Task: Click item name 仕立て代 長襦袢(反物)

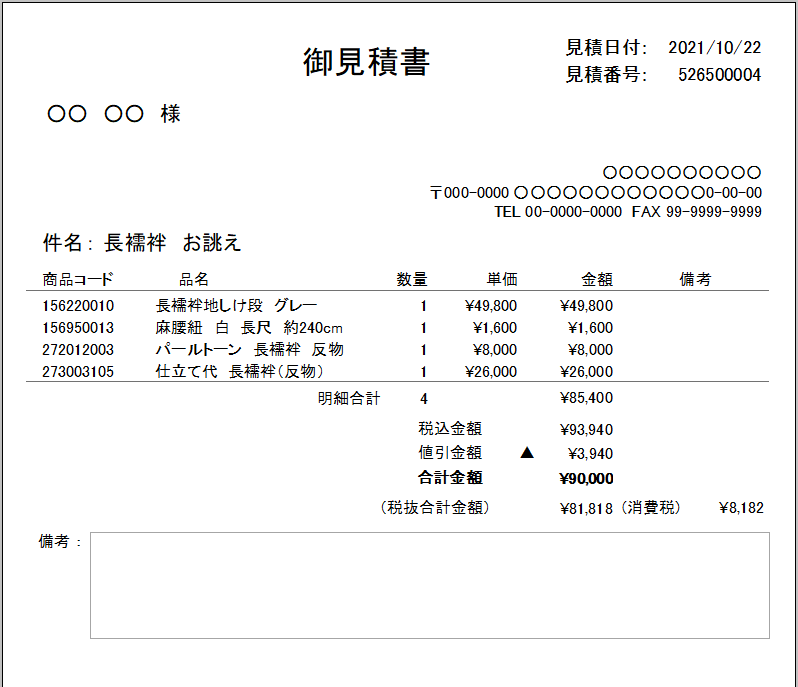Action: tap(239, 371)
